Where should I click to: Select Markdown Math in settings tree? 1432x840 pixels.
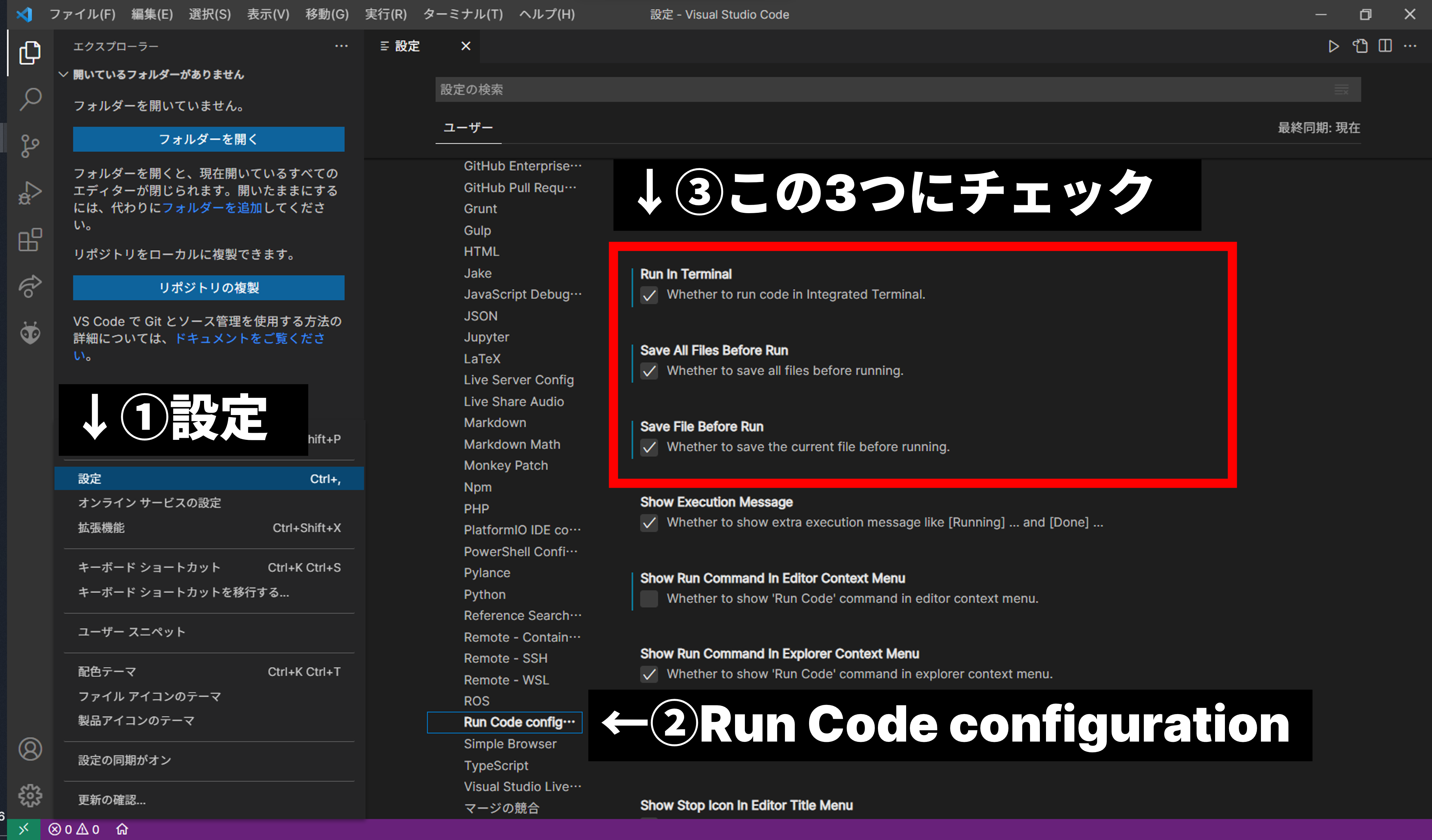511,445
